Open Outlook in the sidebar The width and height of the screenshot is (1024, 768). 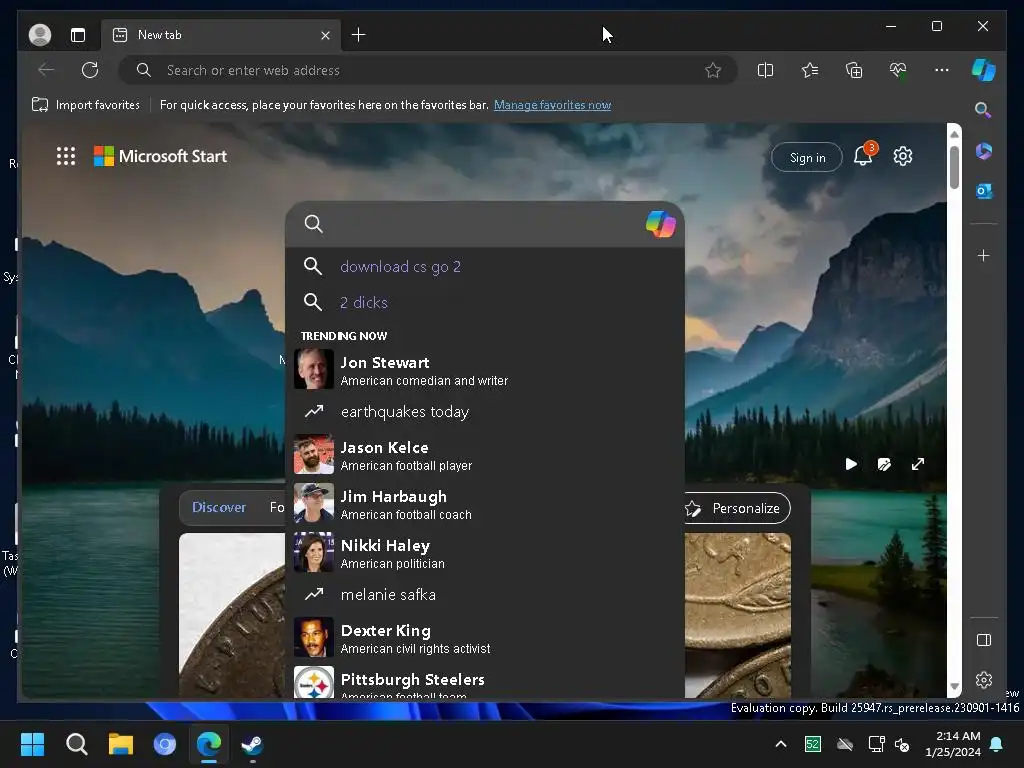click(x=984, y=191)
